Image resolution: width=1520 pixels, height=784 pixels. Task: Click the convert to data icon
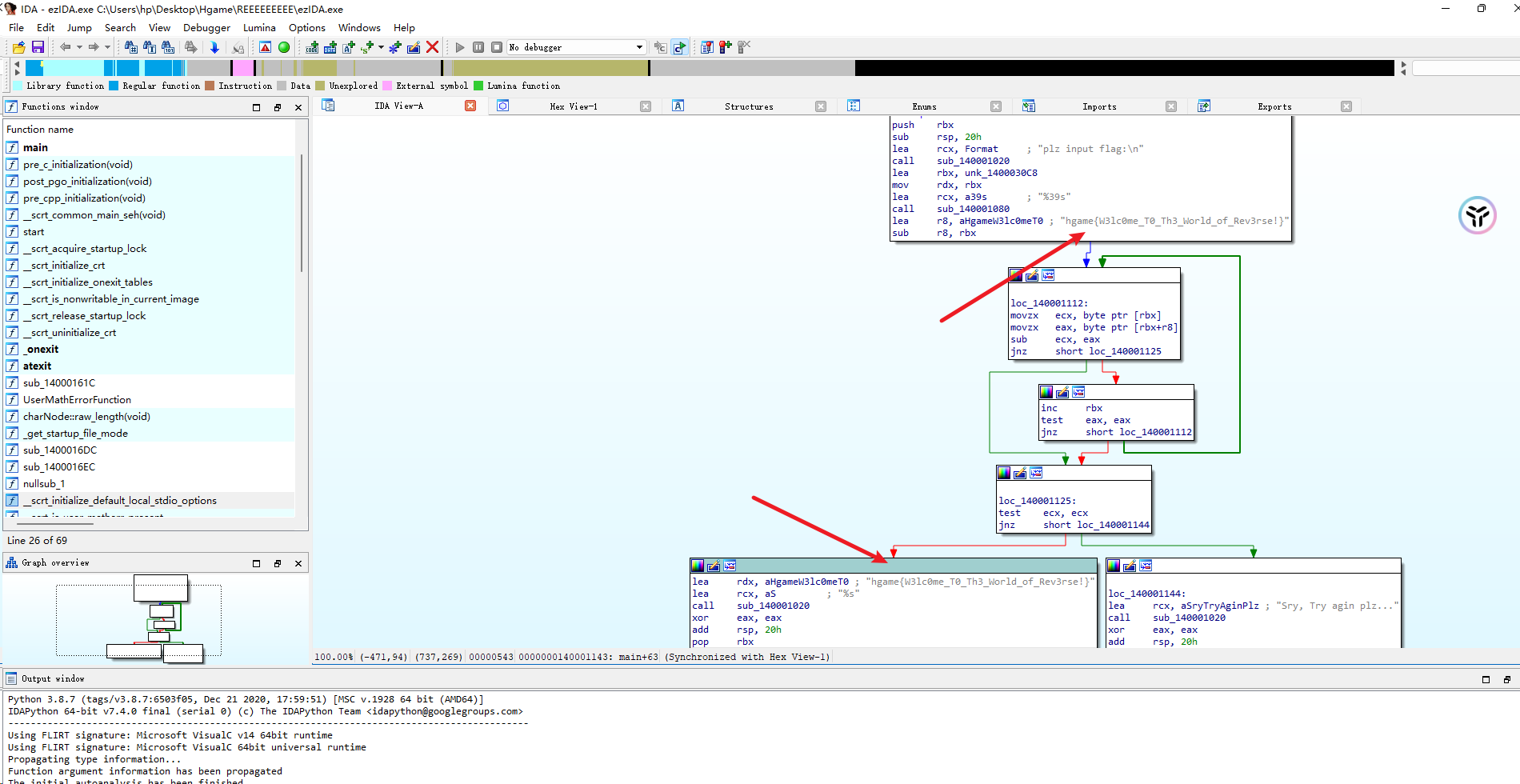[330, 47]
